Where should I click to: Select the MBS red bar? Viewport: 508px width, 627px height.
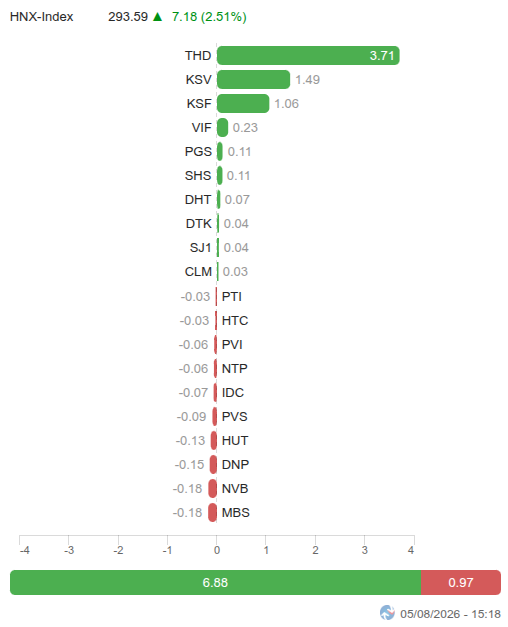(212, 513)
